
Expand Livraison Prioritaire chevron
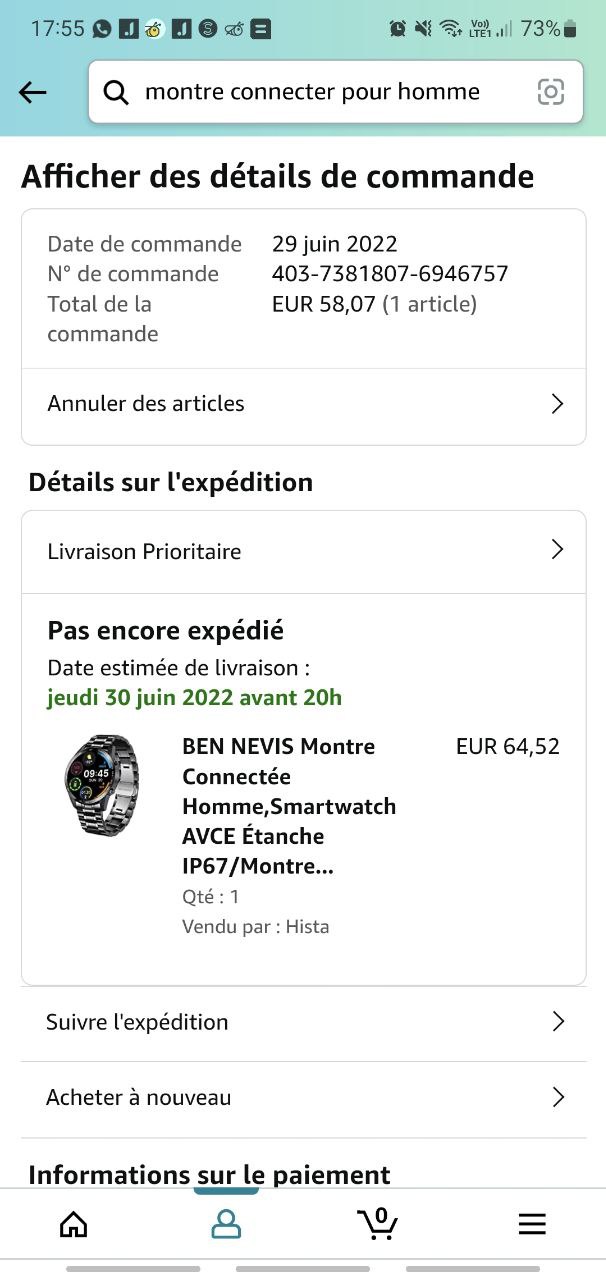click(x=557, y=550)
